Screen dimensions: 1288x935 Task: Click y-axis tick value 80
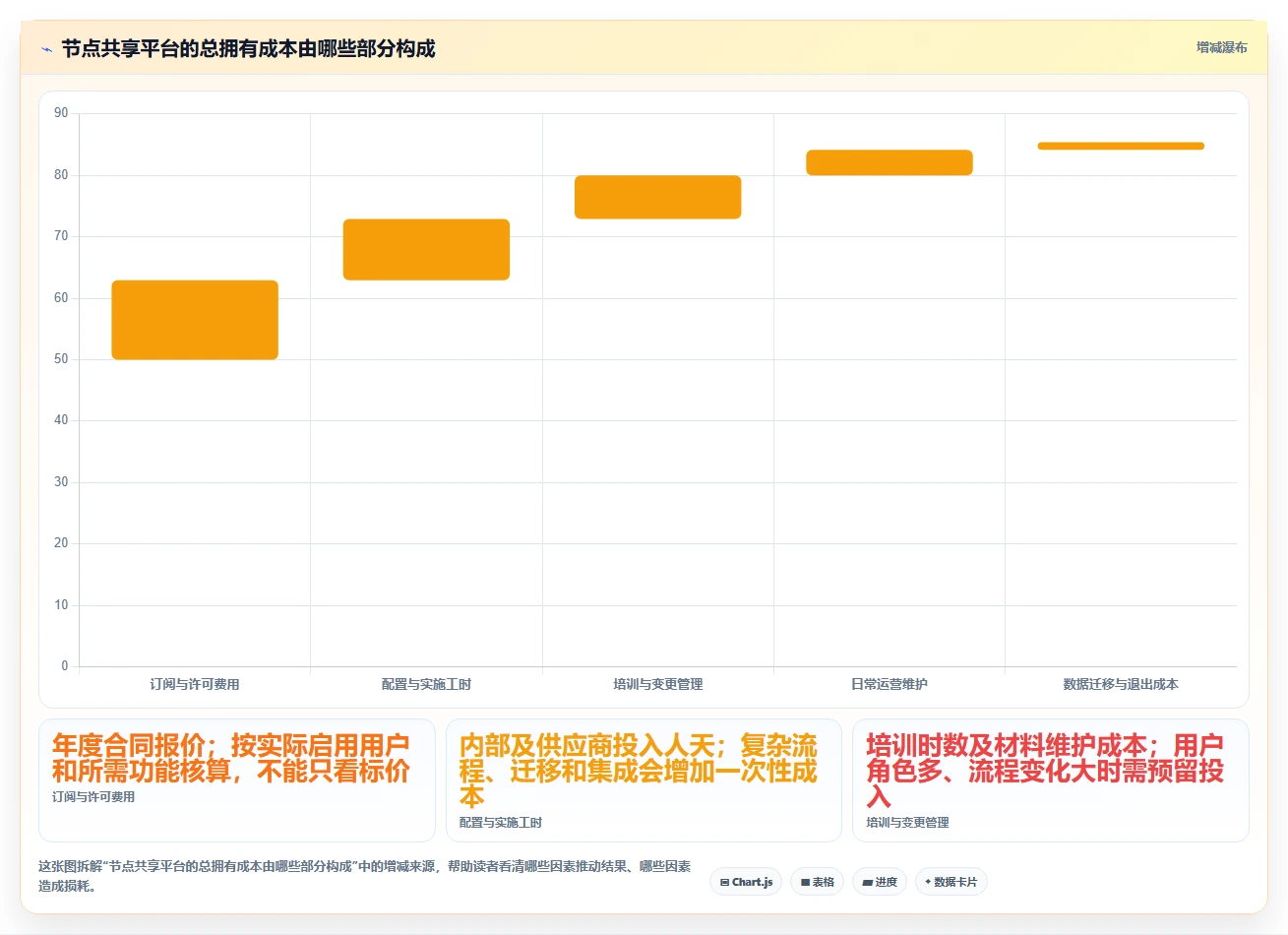61,175
